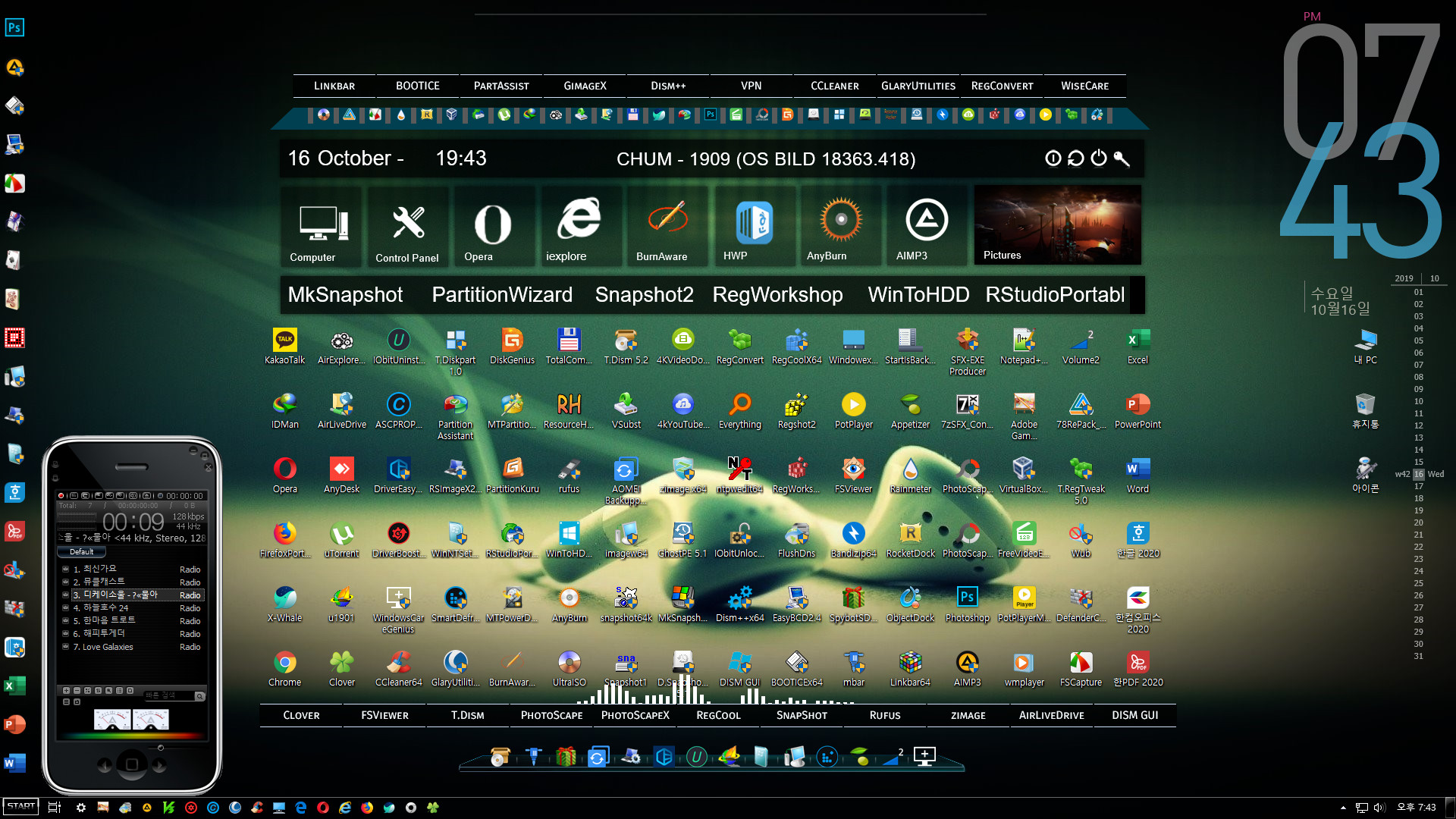Open the Pictures thumbnail tile

(x=1057, y=225)
